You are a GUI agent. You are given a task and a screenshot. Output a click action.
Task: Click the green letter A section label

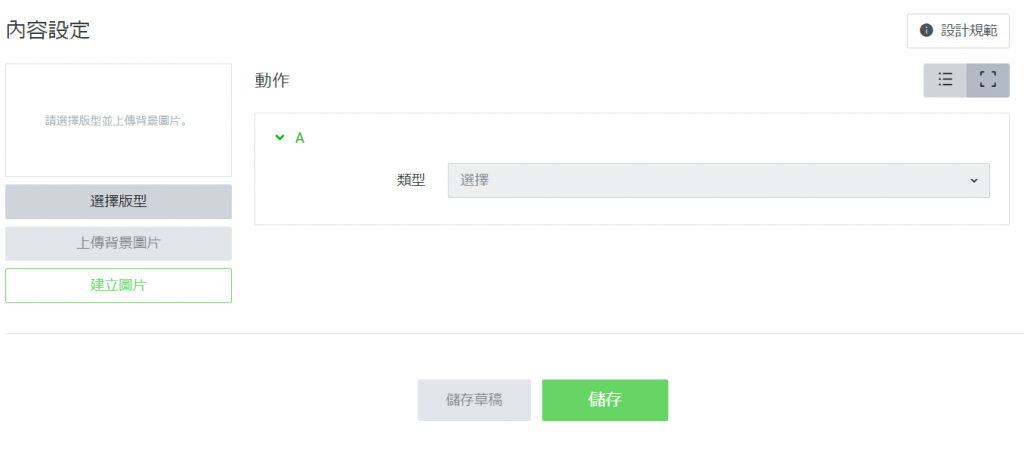point(299,138)
